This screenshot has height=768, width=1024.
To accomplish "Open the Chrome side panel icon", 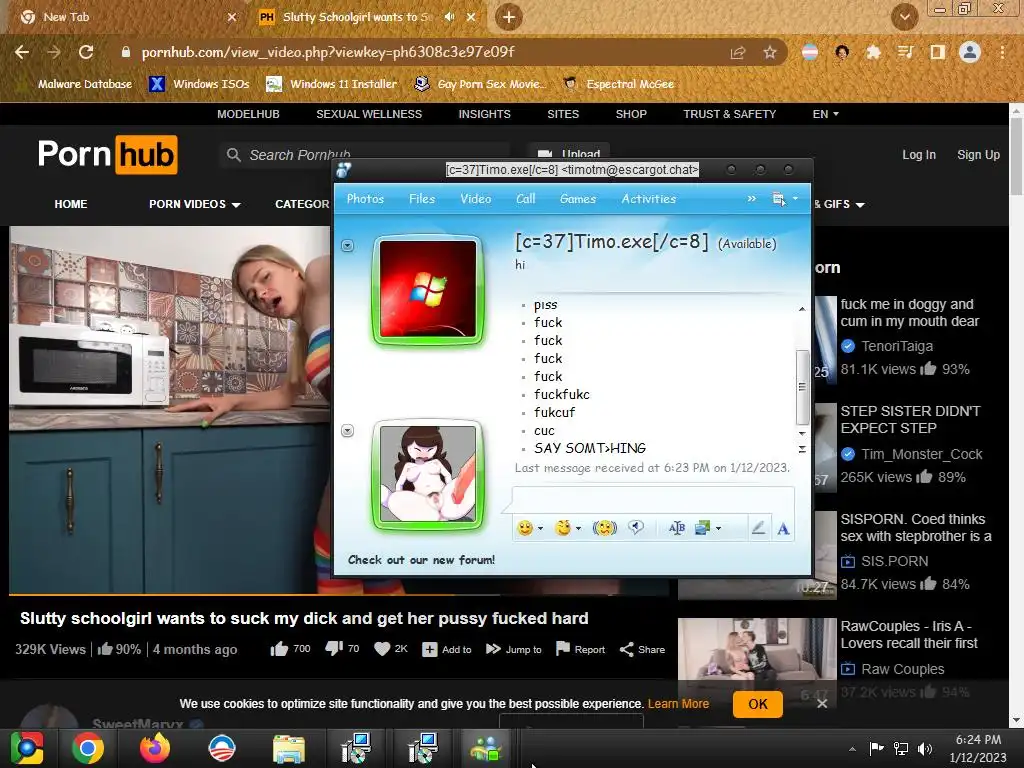I will pos(938,52).
